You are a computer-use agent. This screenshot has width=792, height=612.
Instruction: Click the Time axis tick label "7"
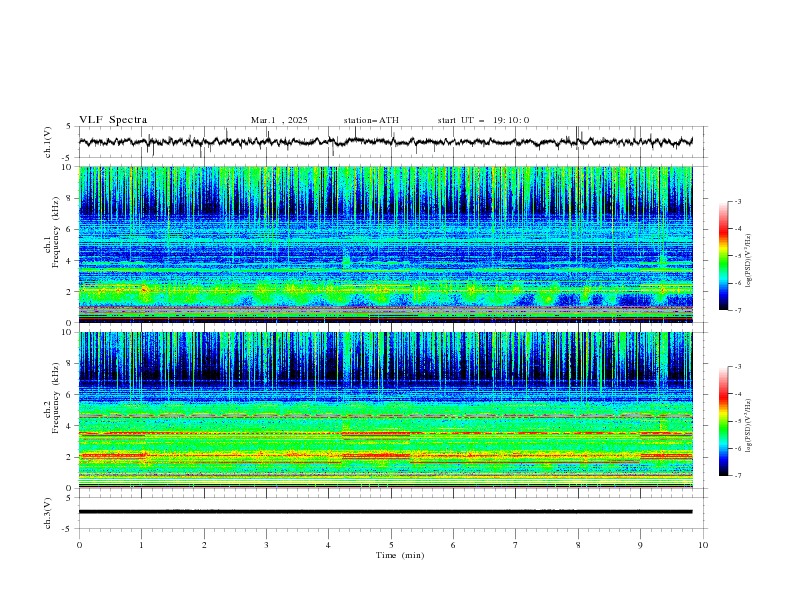pyautogui.click(x=516, y=545)
